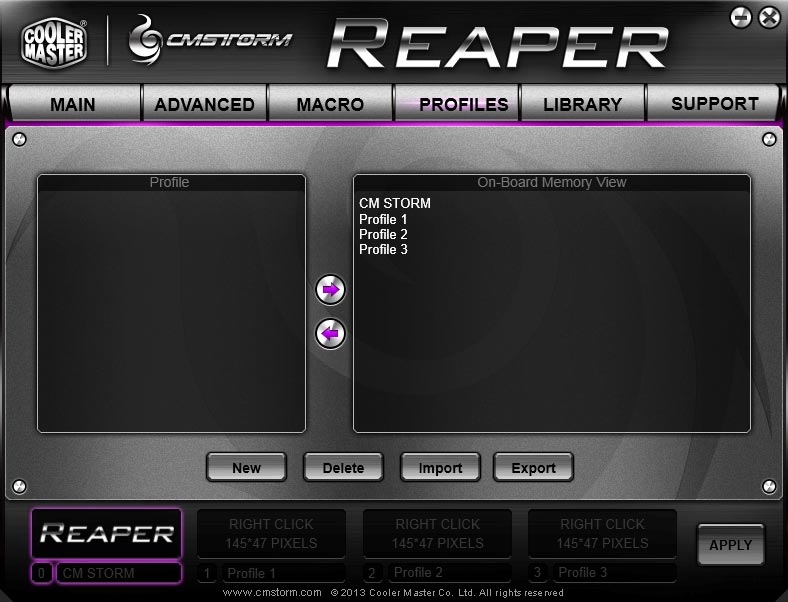Click the CM STORM profile name field
This screenshot has width=788, height=602.
coord(119,573)
